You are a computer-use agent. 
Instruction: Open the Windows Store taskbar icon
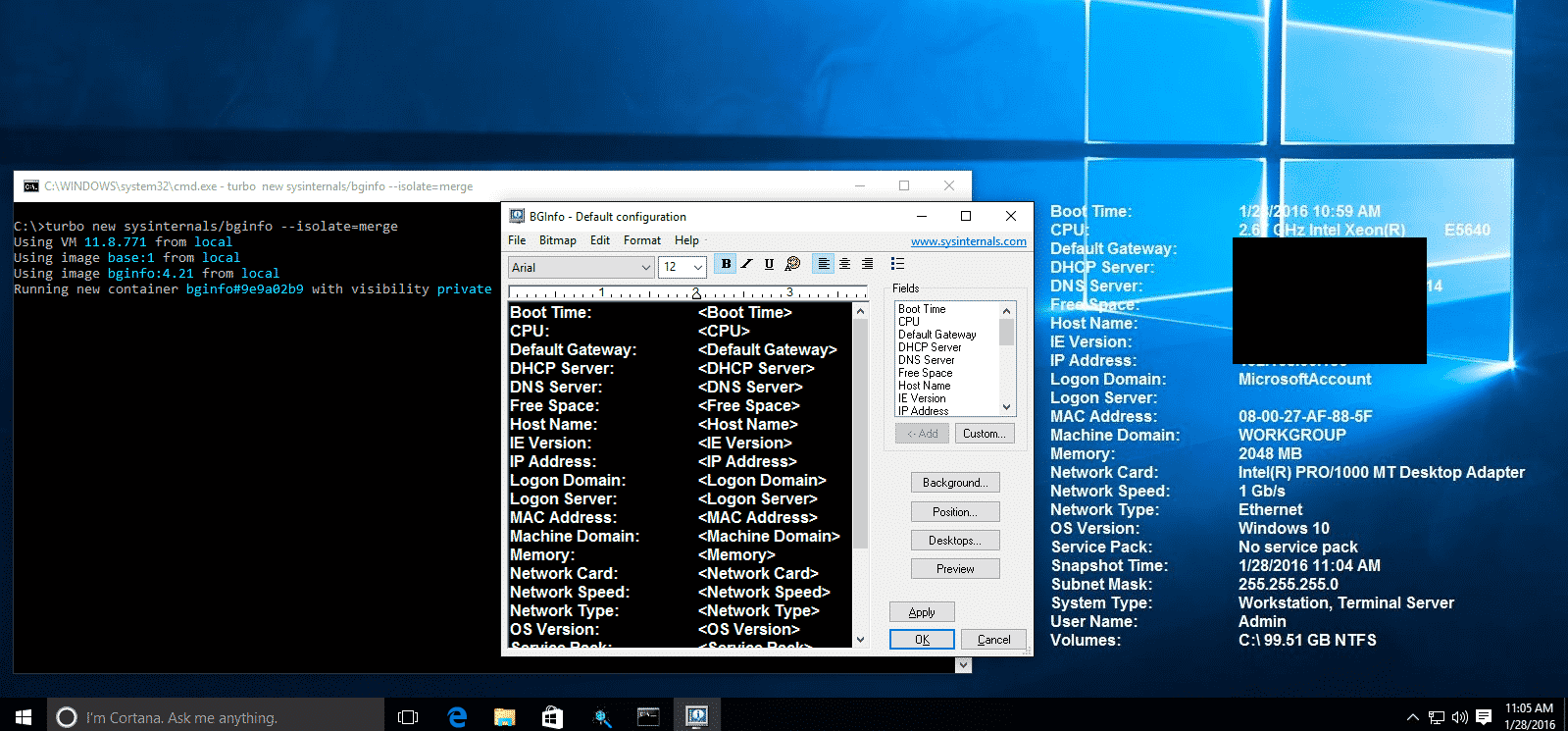click(553, 717)
